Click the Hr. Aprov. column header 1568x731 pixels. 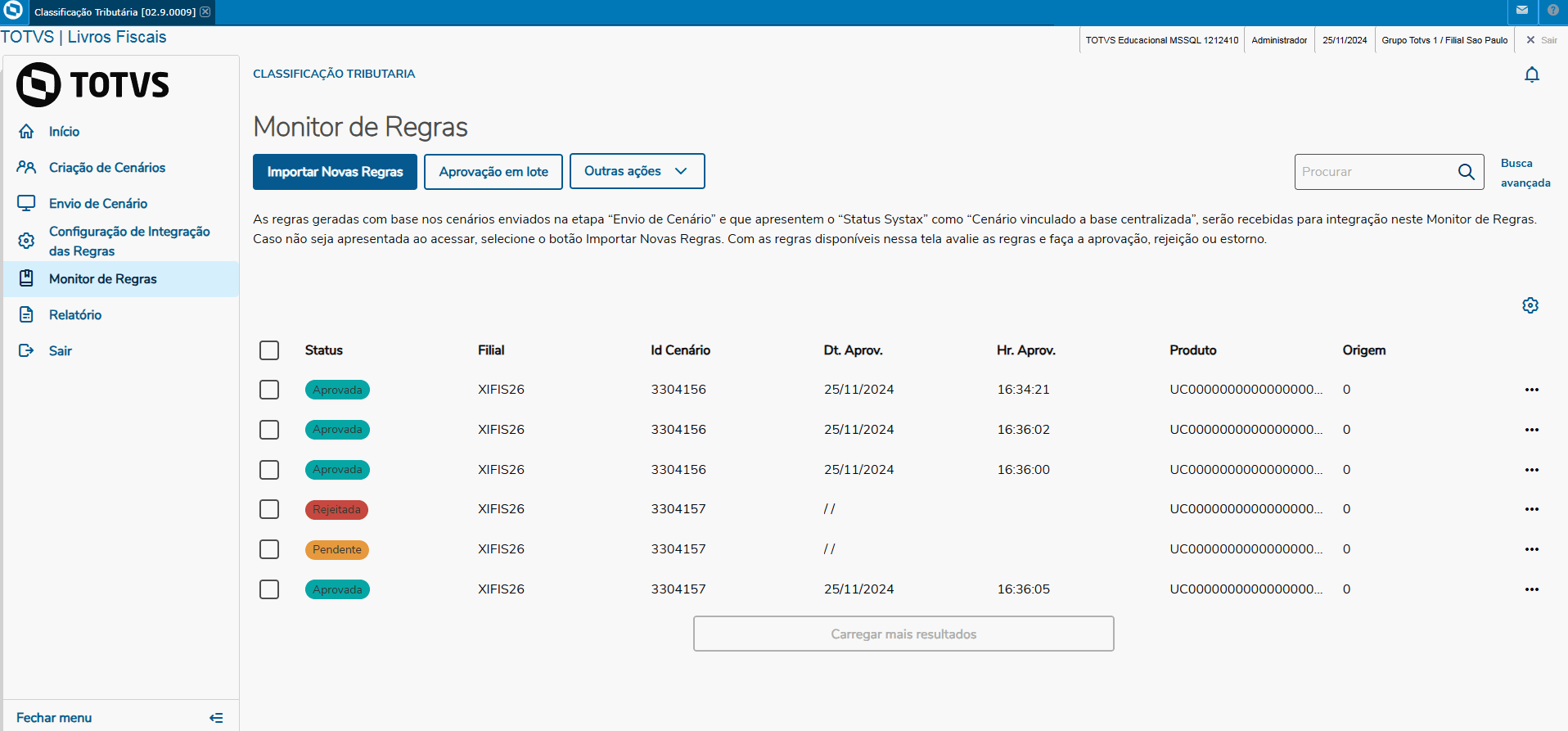(1026, 350)
